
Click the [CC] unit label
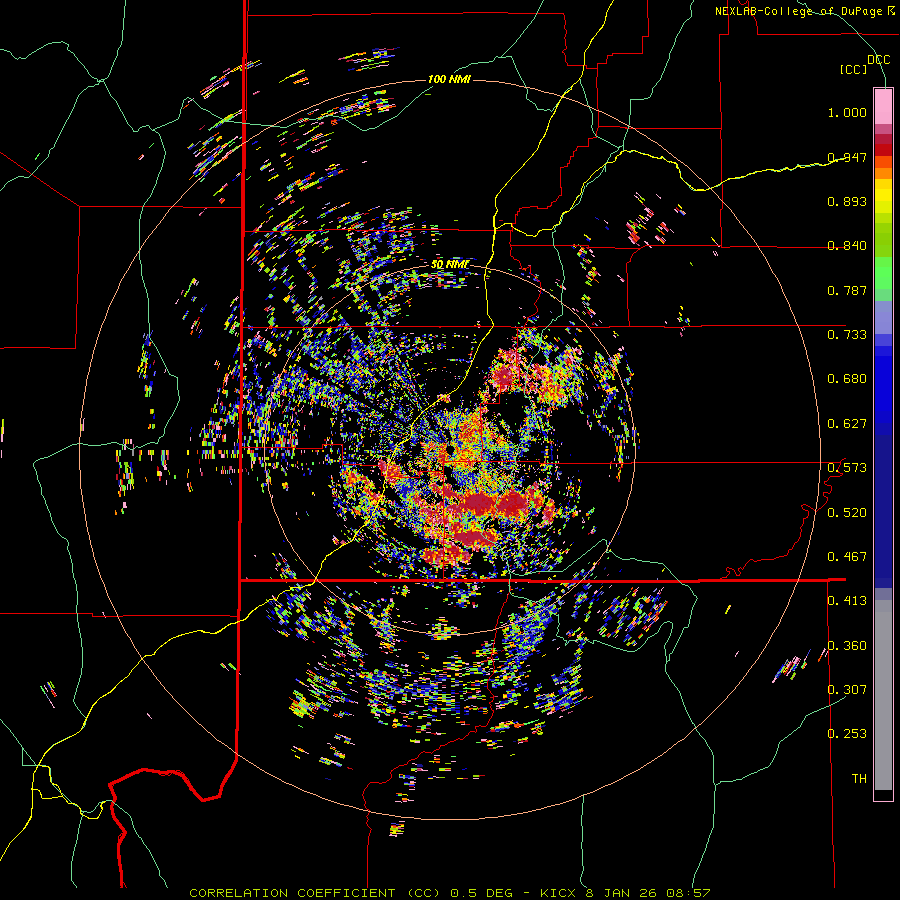click(854, 69)
